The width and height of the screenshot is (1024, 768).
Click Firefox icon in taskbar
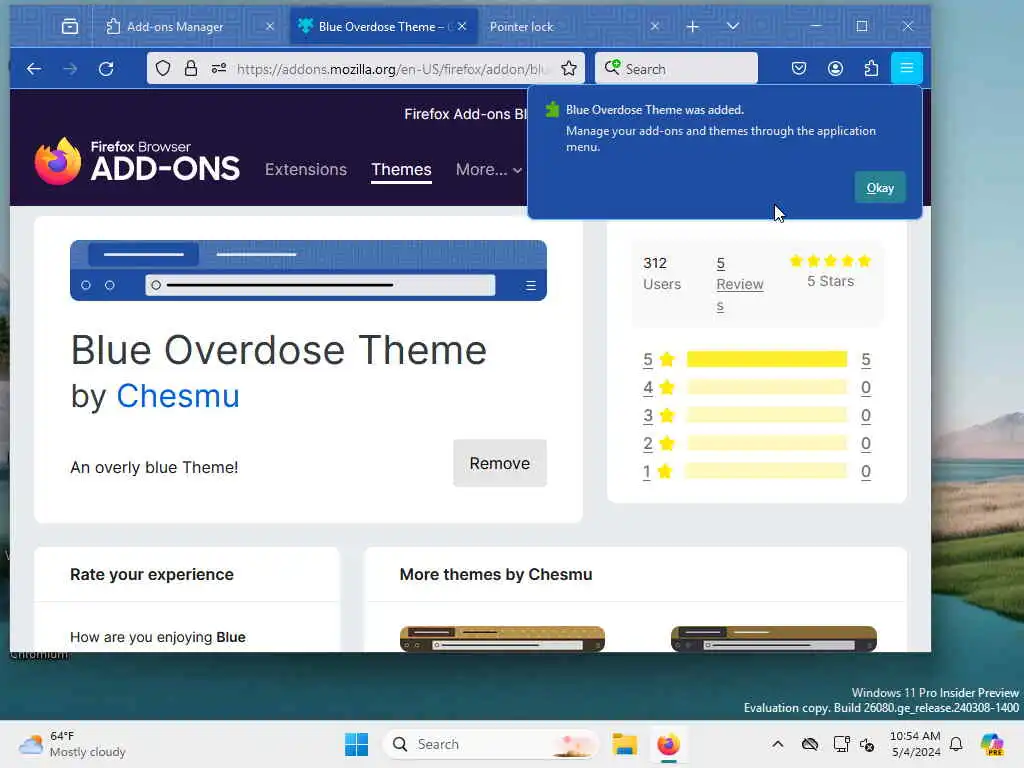pos(668,744)
